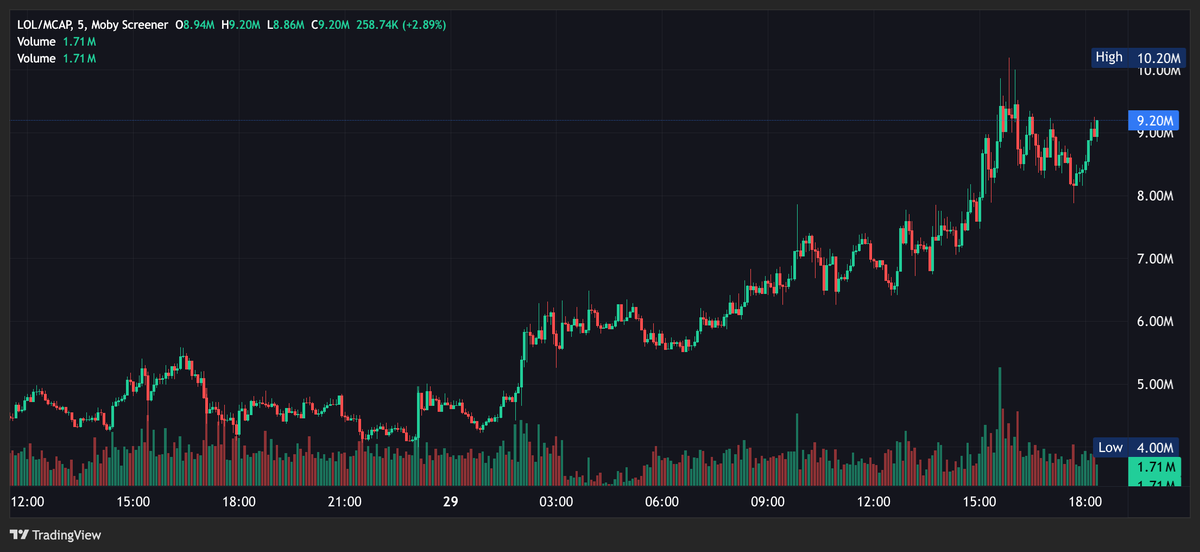
Task: Click the TradingView logo
Action: [x=55, y=535]
